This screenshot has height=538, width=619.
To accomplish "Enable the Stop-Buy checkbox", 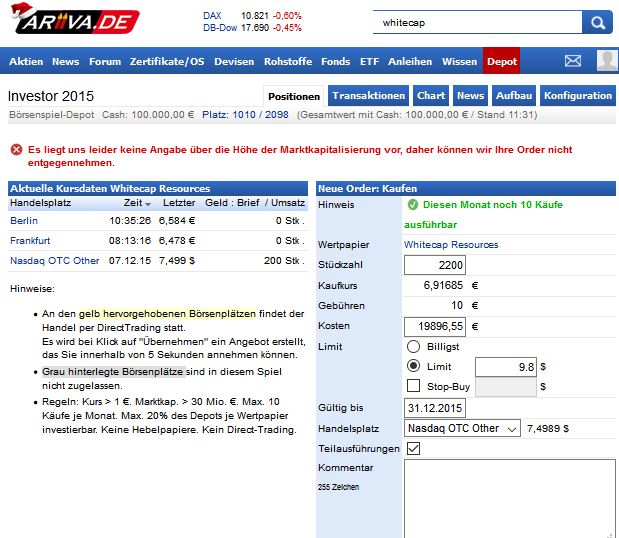I will tap(413, 386).
